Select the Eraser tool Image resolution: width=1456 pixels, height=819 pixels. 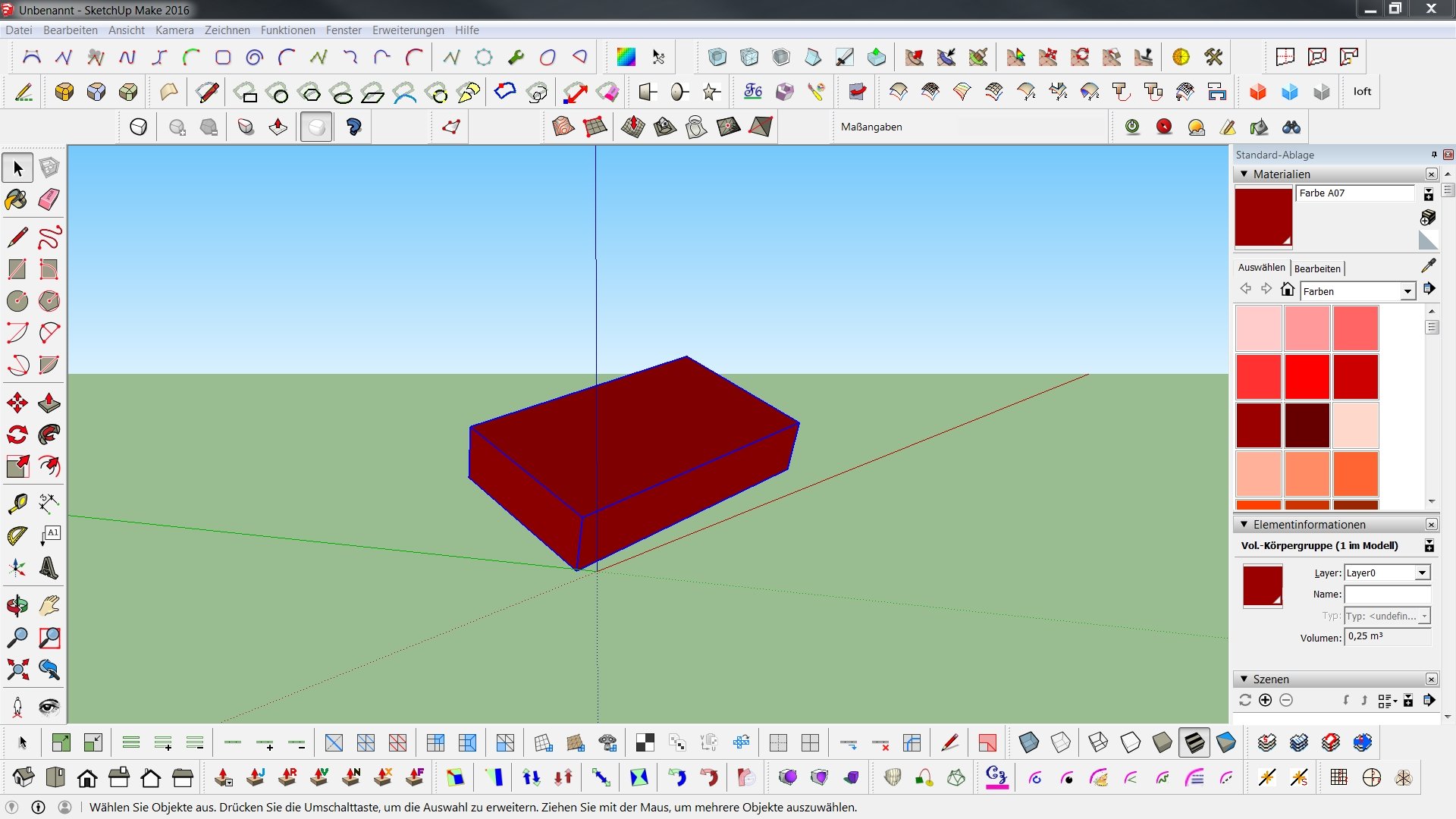(49, 199)
